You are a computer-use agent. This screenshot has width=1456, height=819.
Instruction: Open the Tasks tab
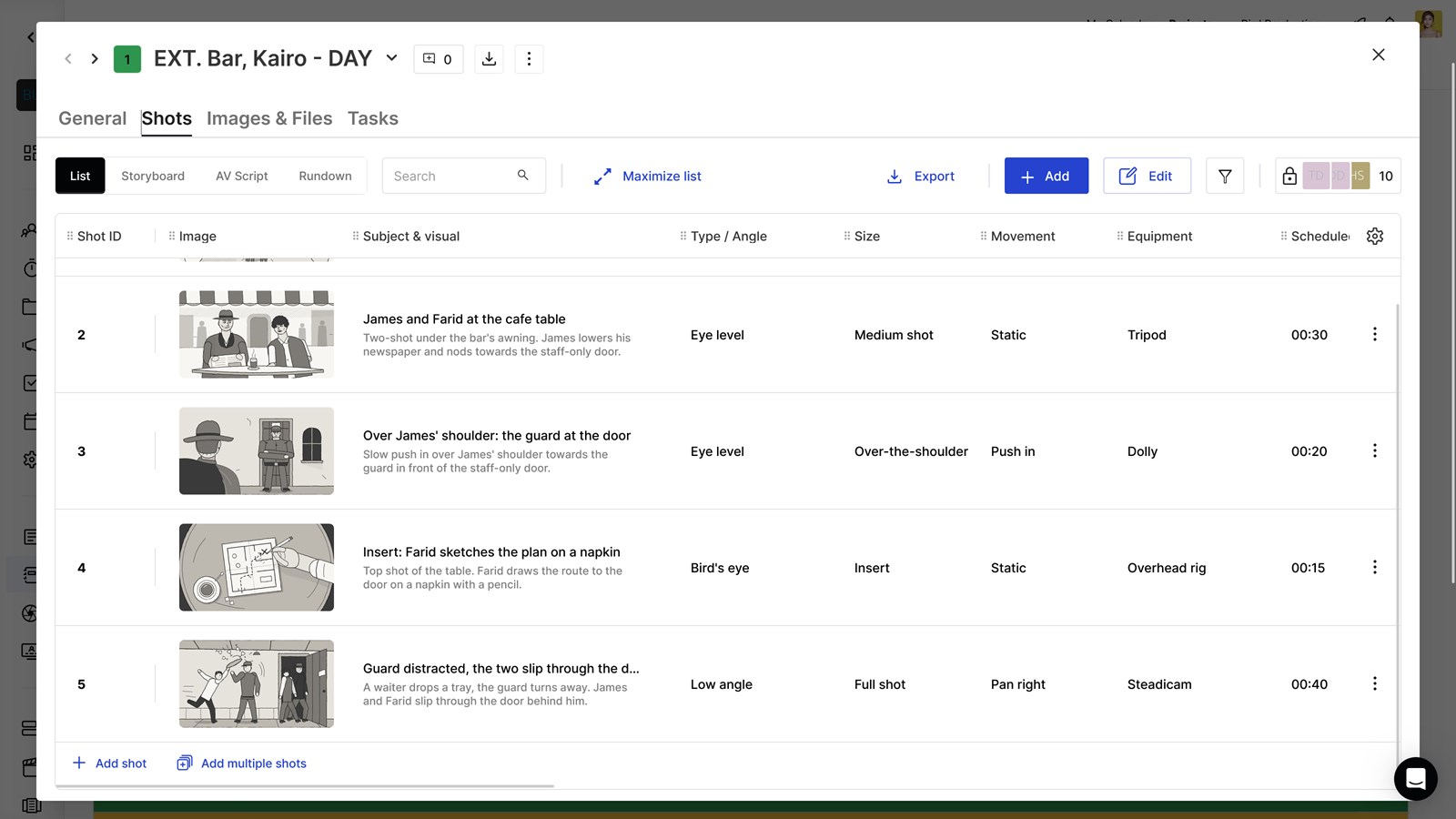tap(373, 119)
